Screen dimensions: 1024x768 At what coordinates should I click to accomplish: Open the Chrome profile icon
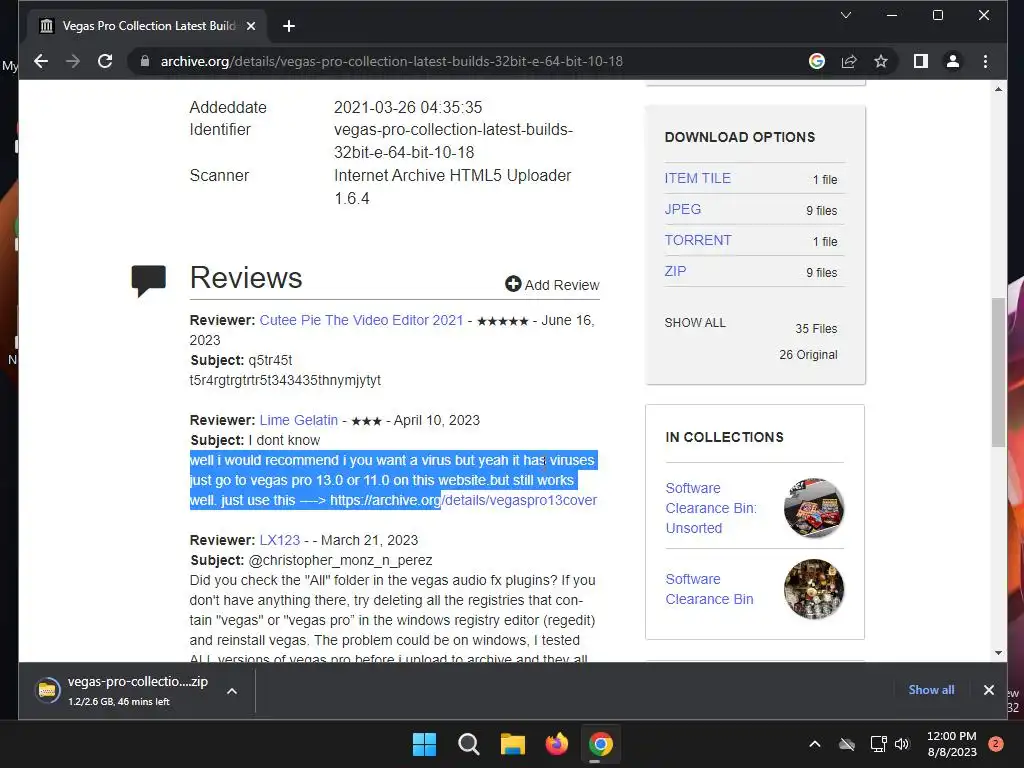(953, 61)
